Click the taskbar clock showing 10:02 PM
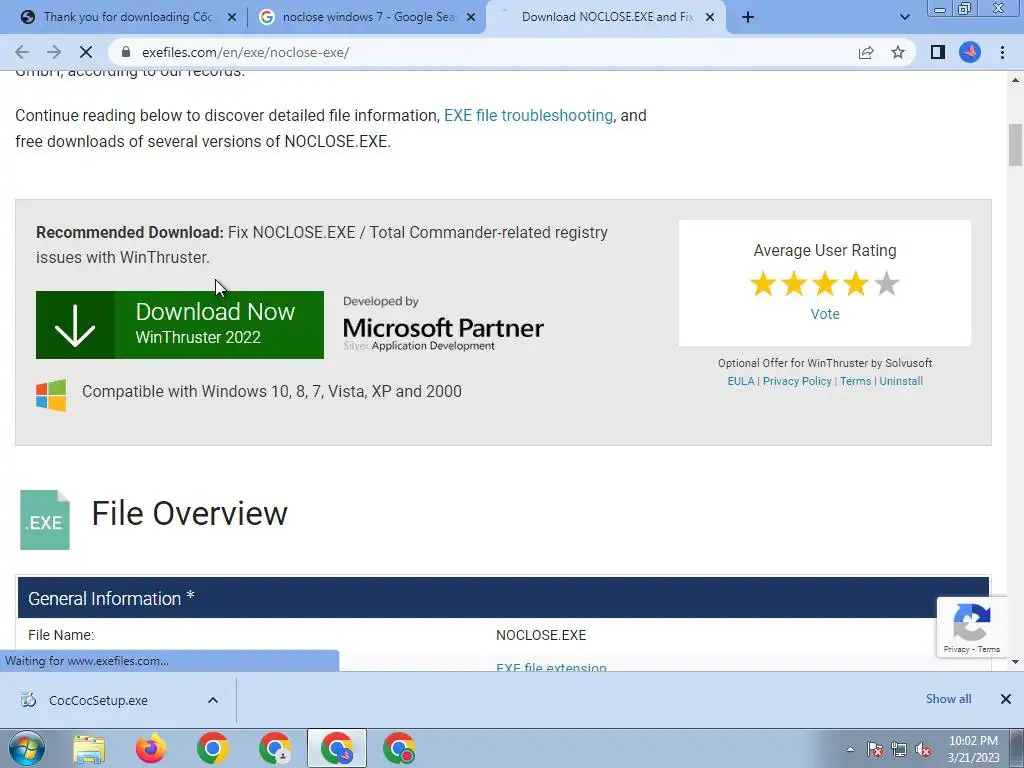Screen dimensions: 1024x768 point(974,749)
